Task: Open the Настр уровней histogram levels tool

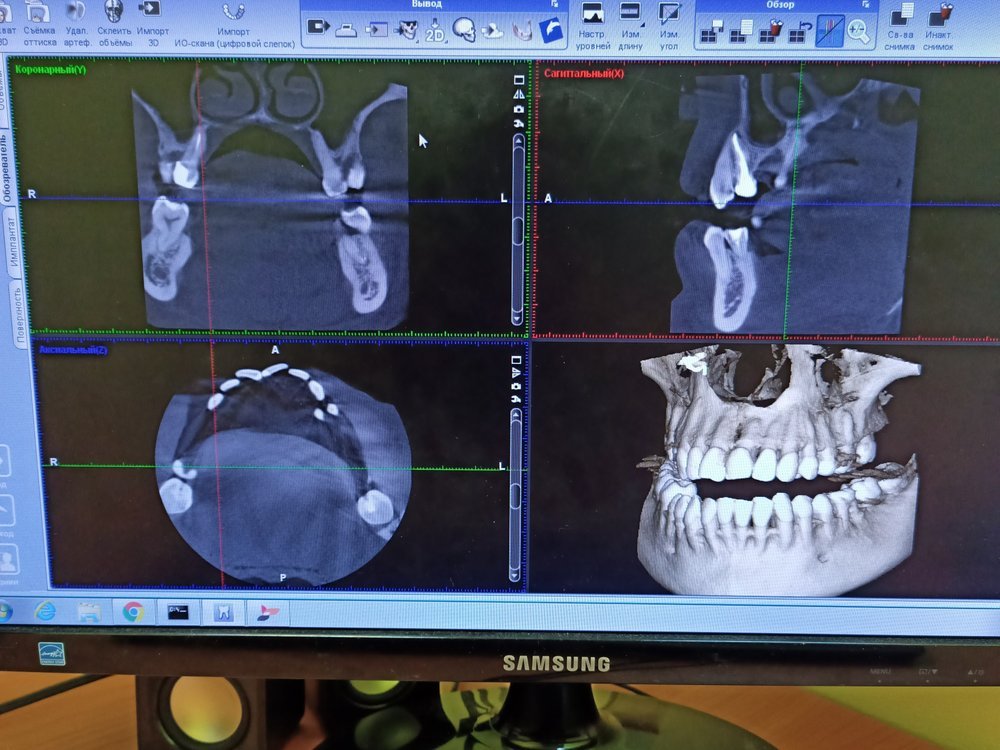Action: [592, 27]
